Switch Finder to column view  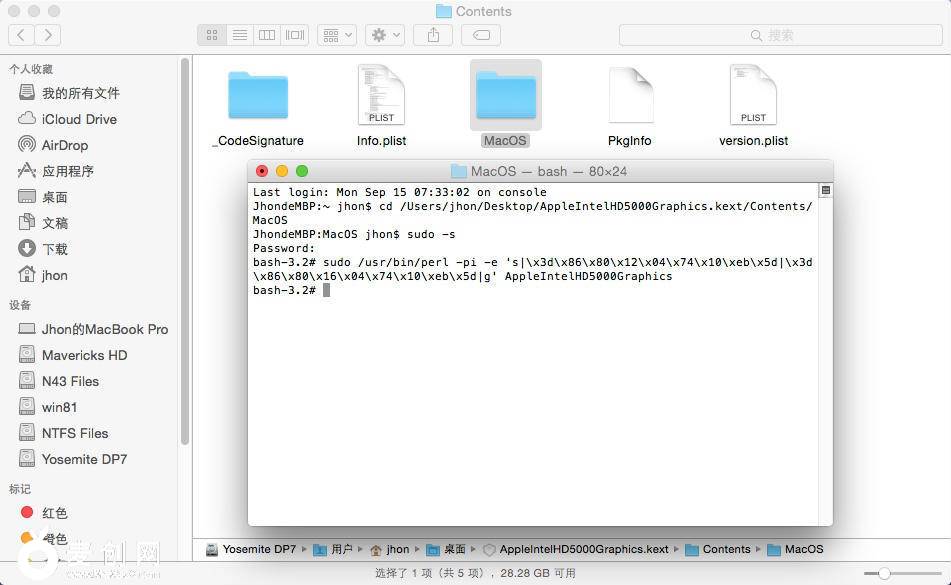pos(267,35)
